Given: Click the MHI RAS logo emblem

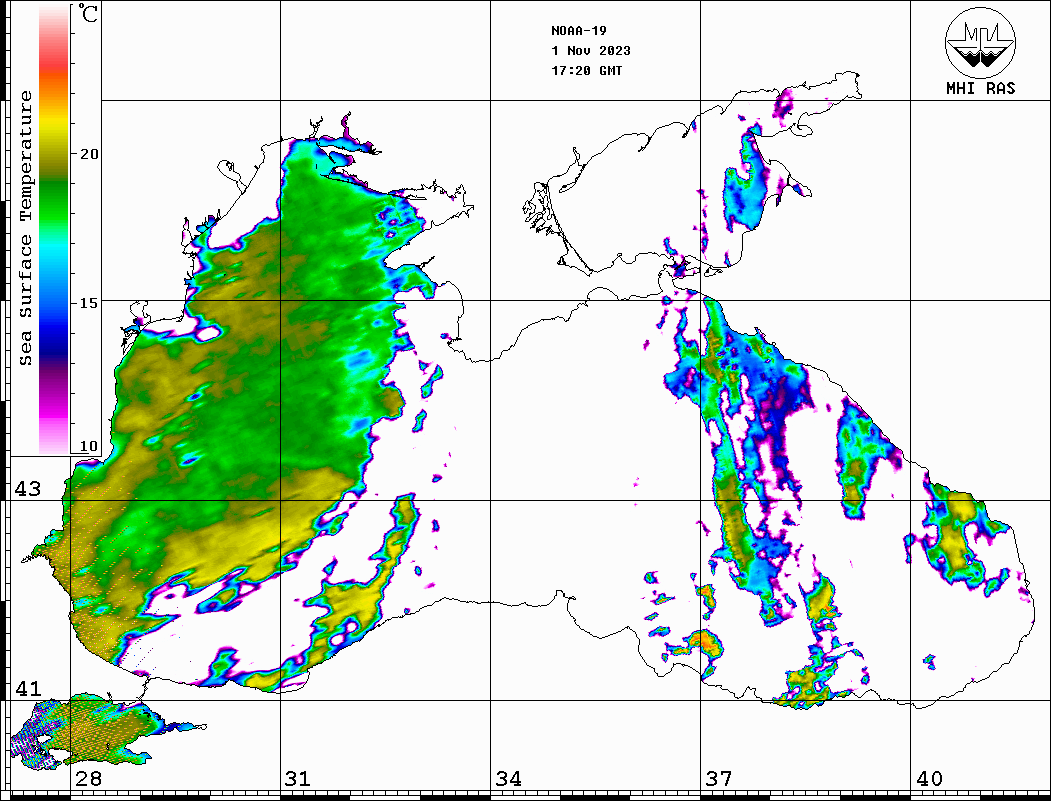Looking at the screenshot, I should click(980, 42).
